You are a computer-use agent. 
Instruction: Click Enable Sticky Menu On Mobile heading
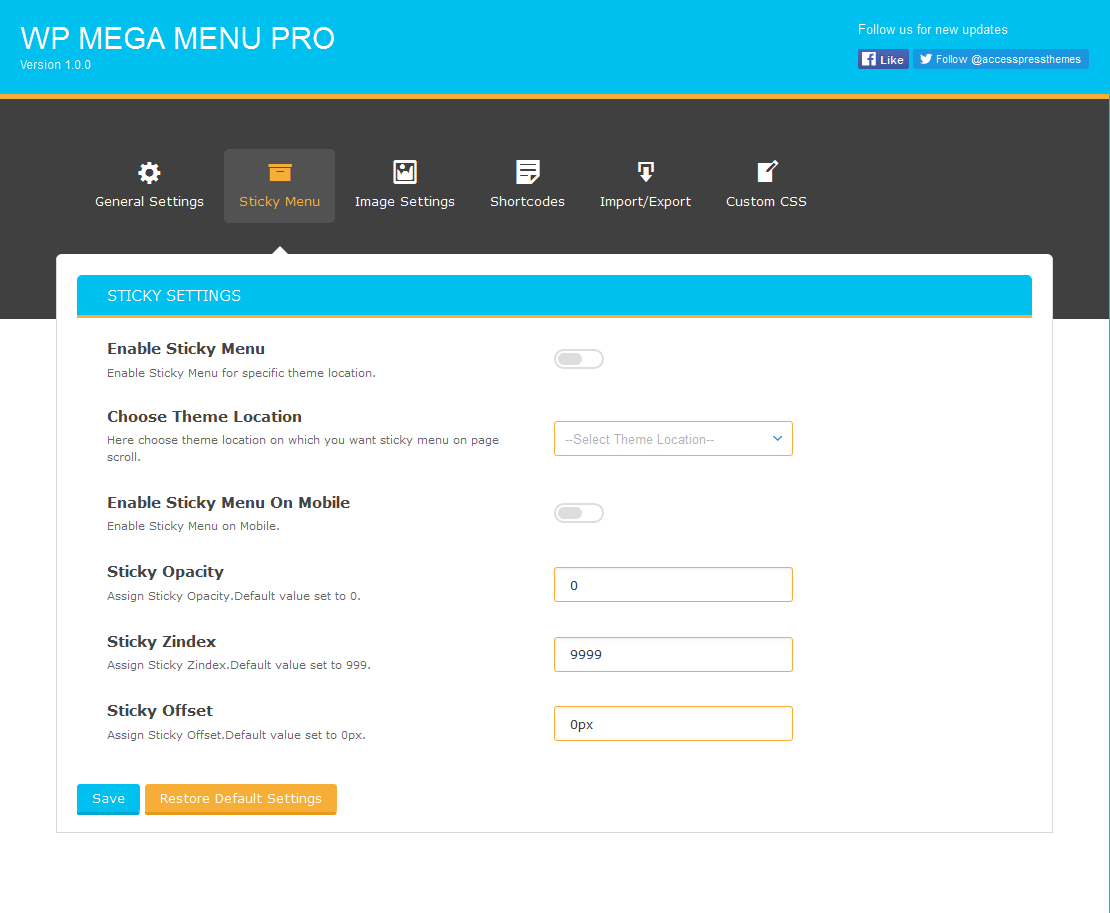click(229, 503)
